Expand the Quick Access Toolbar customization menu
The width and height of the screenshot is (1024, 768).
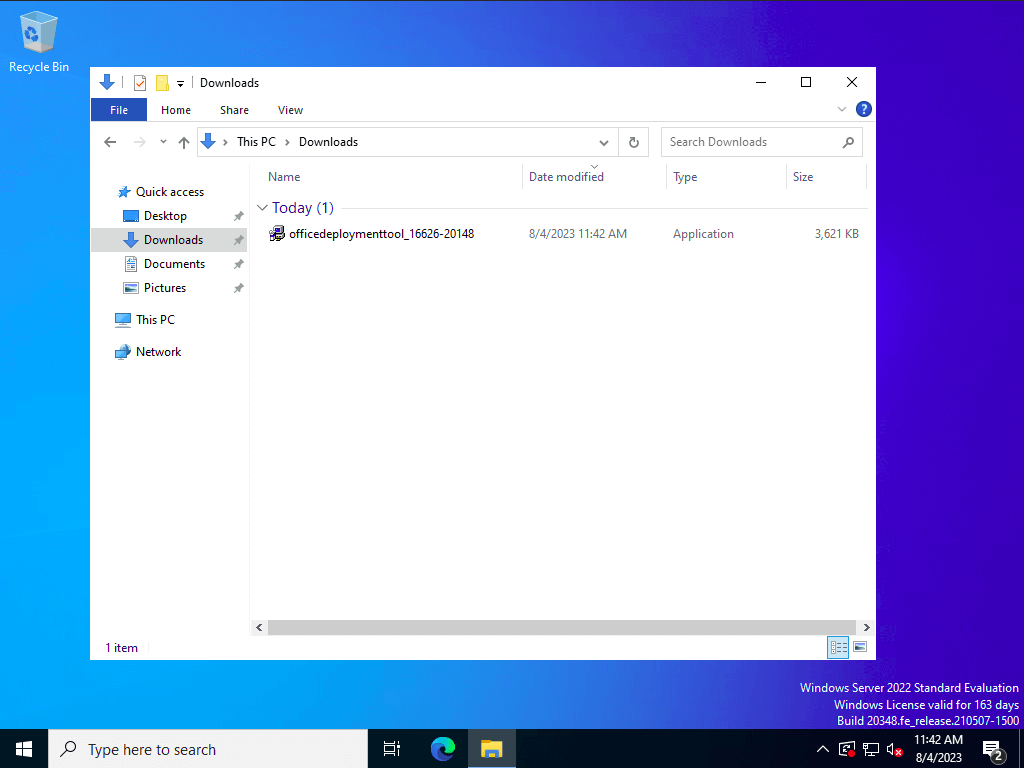(180, 82)
